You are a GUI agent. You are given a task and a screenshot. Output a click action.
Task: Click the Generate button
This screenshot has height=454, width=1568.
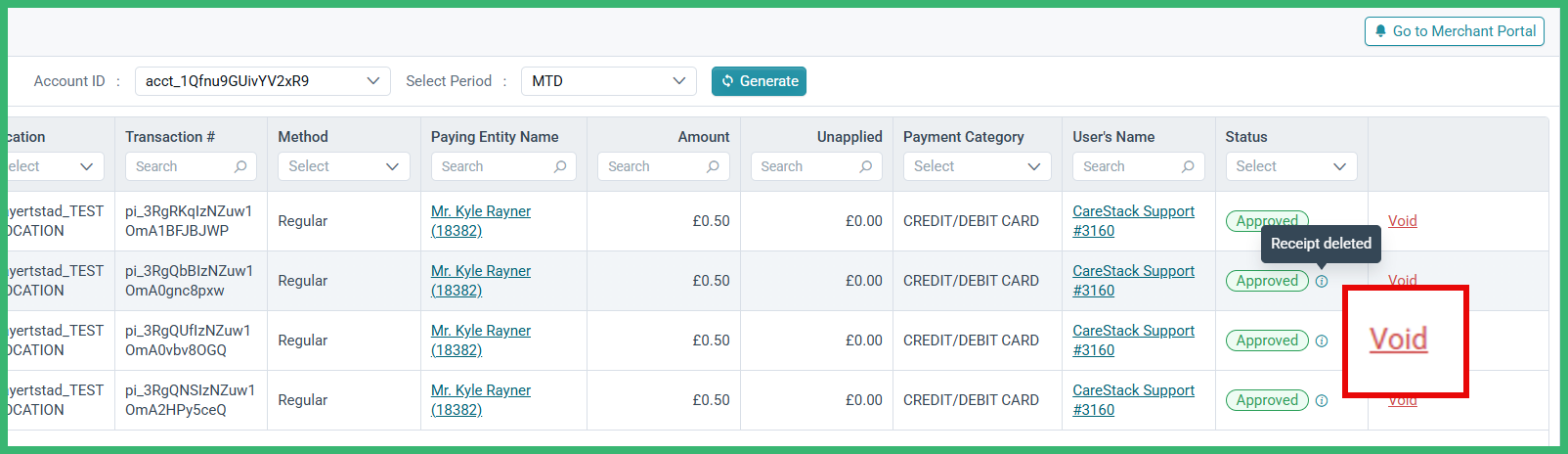tap(759, 81)
